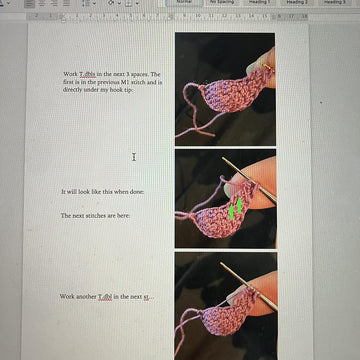
Task: Click the borders icon
Action: [129, 3]
